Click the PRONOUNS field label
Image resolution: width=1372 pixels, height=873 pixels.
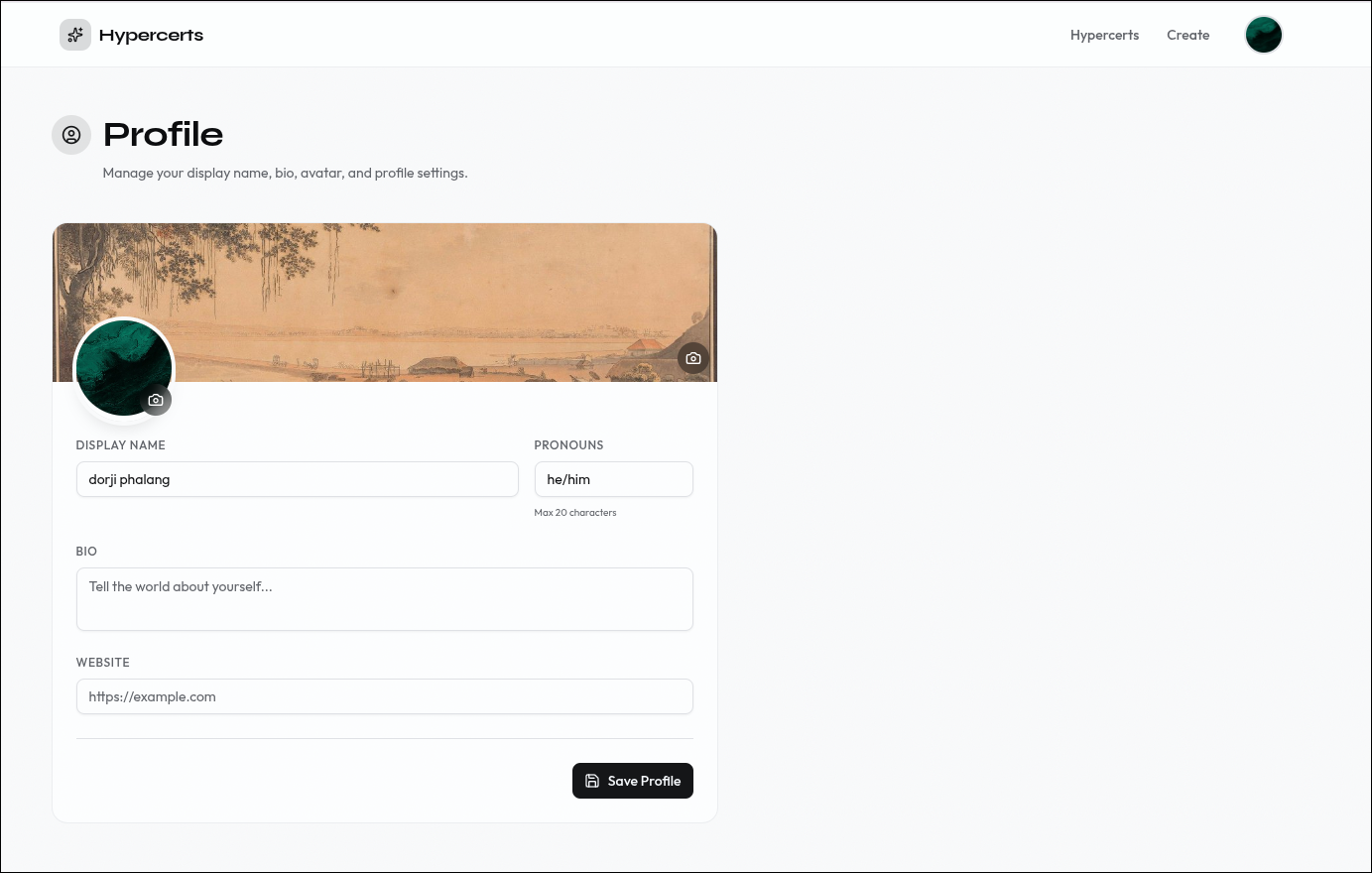568,445
